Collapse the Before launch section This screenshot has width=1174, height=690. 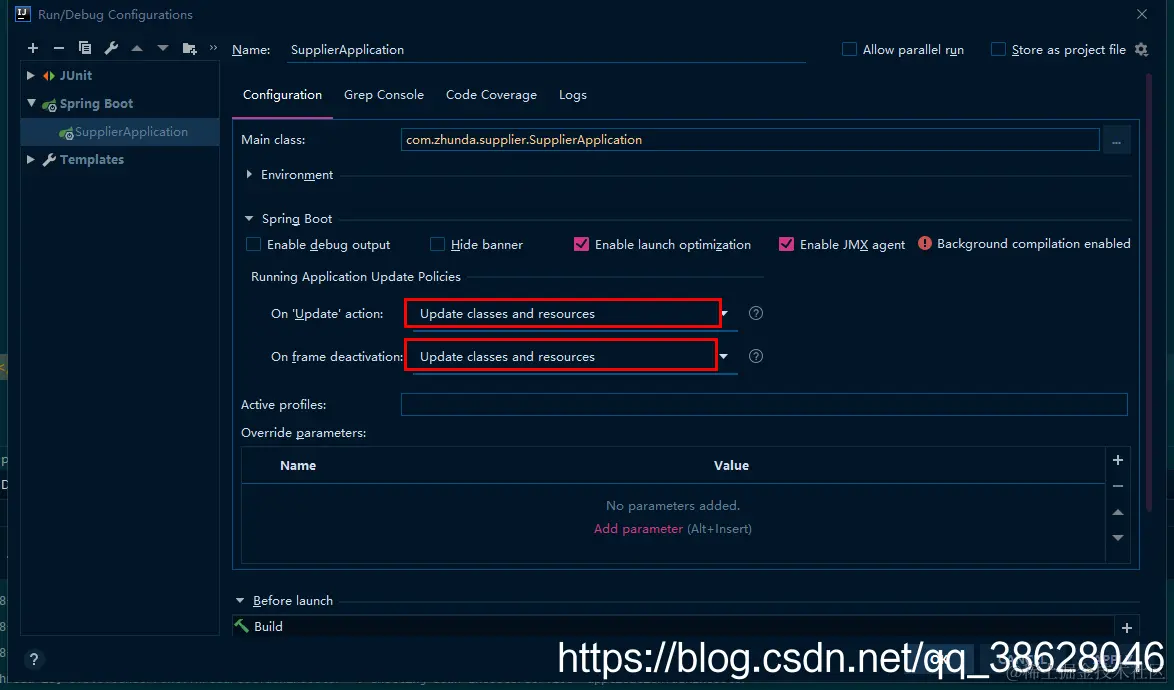click(240, 600)
